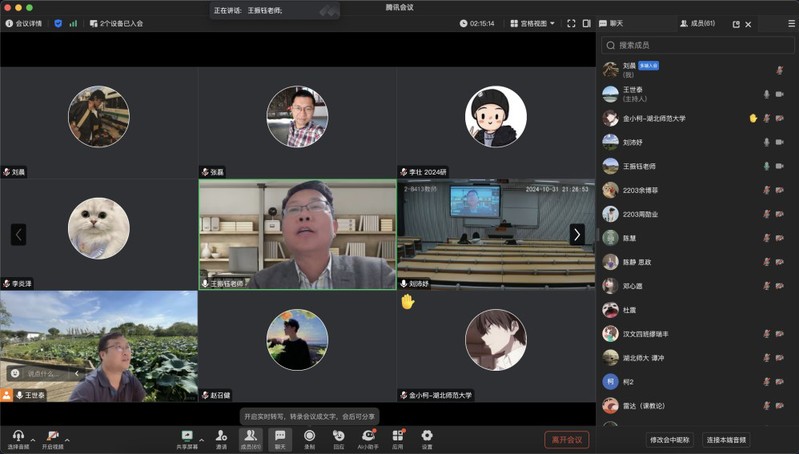Toggle 选择音频 audio in the toolbar

[17, 437]
